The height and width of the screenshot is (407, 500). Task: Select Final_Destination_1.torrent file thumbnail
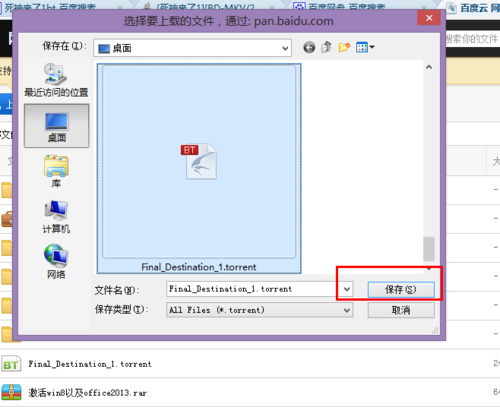(x=199, y=168)
